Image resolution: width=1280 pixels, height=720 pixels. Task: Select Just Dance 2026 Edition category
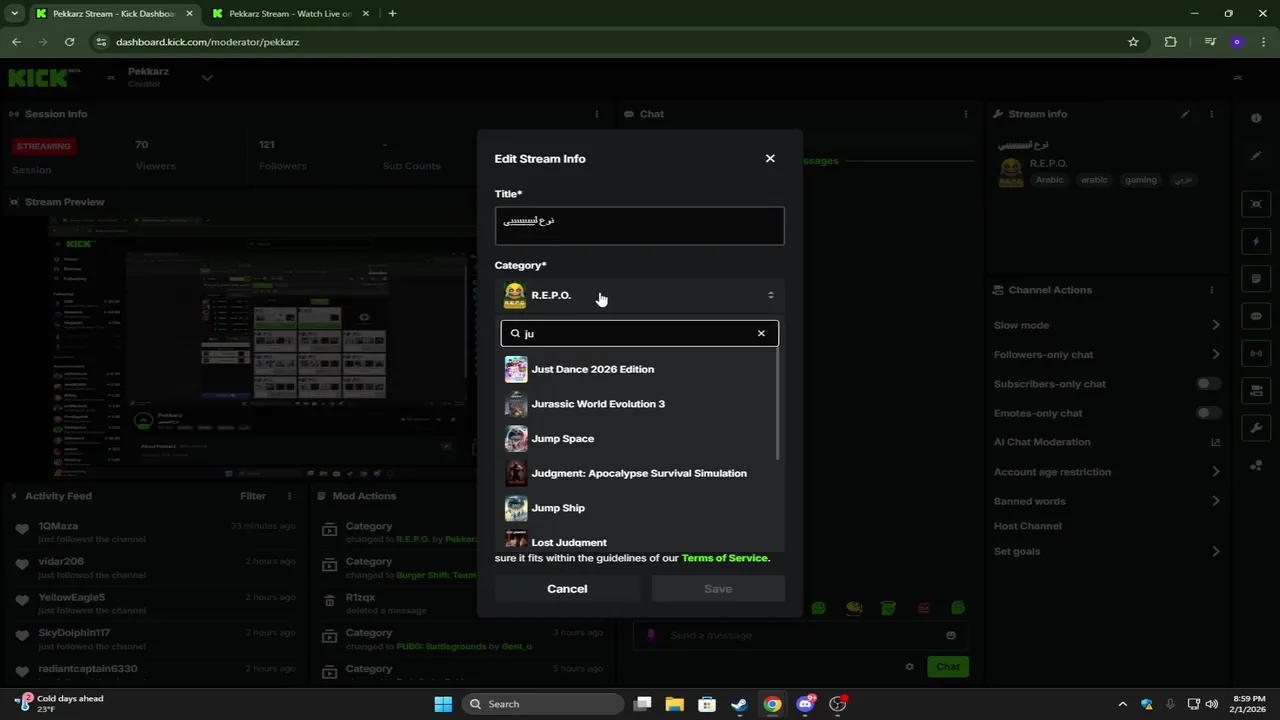tap(640, 369)
